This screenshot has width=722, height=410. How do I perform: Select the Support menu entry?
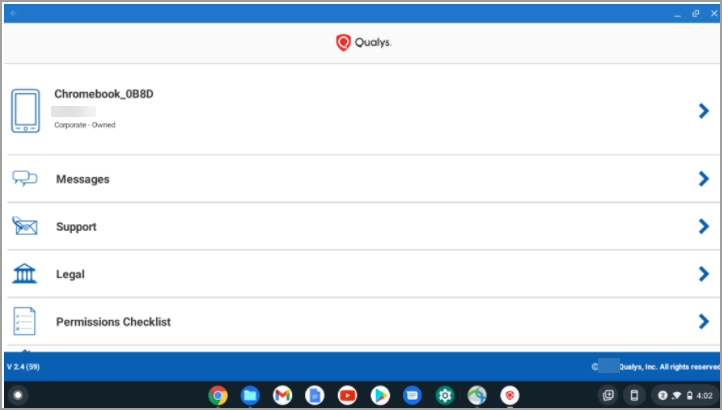tap(363, 226)
